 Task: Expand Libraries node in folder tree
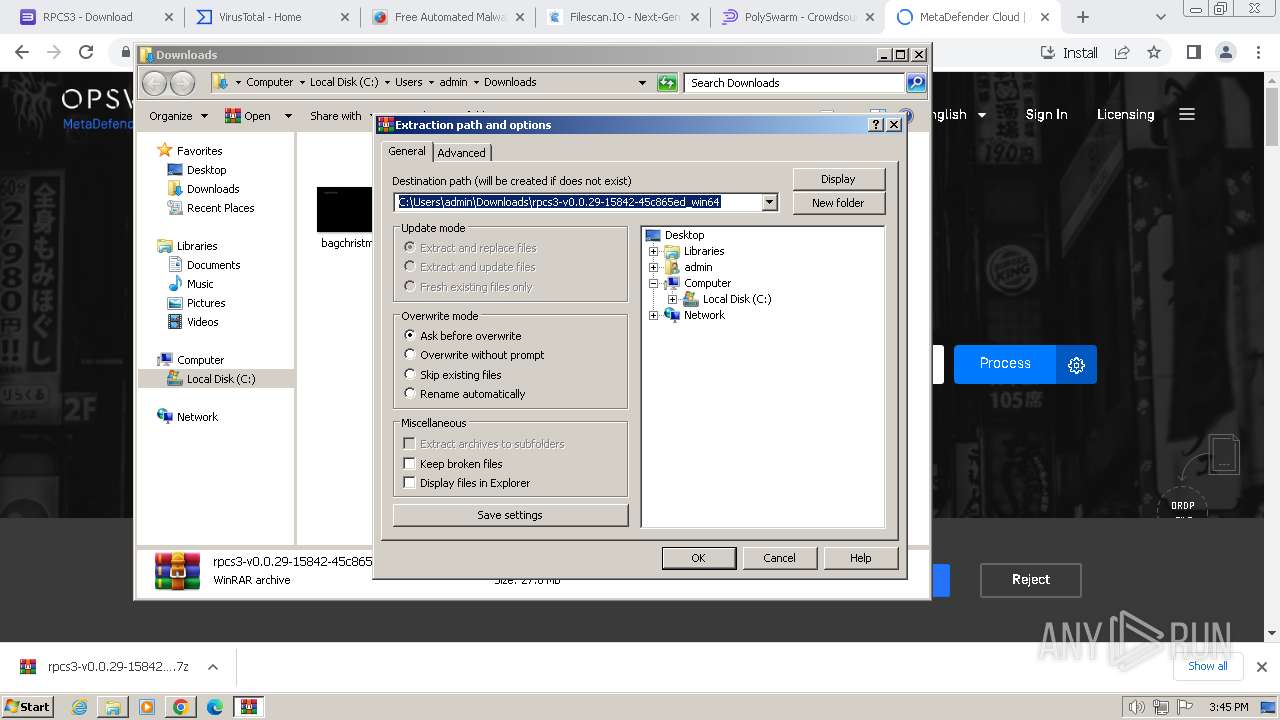(654, 251)
